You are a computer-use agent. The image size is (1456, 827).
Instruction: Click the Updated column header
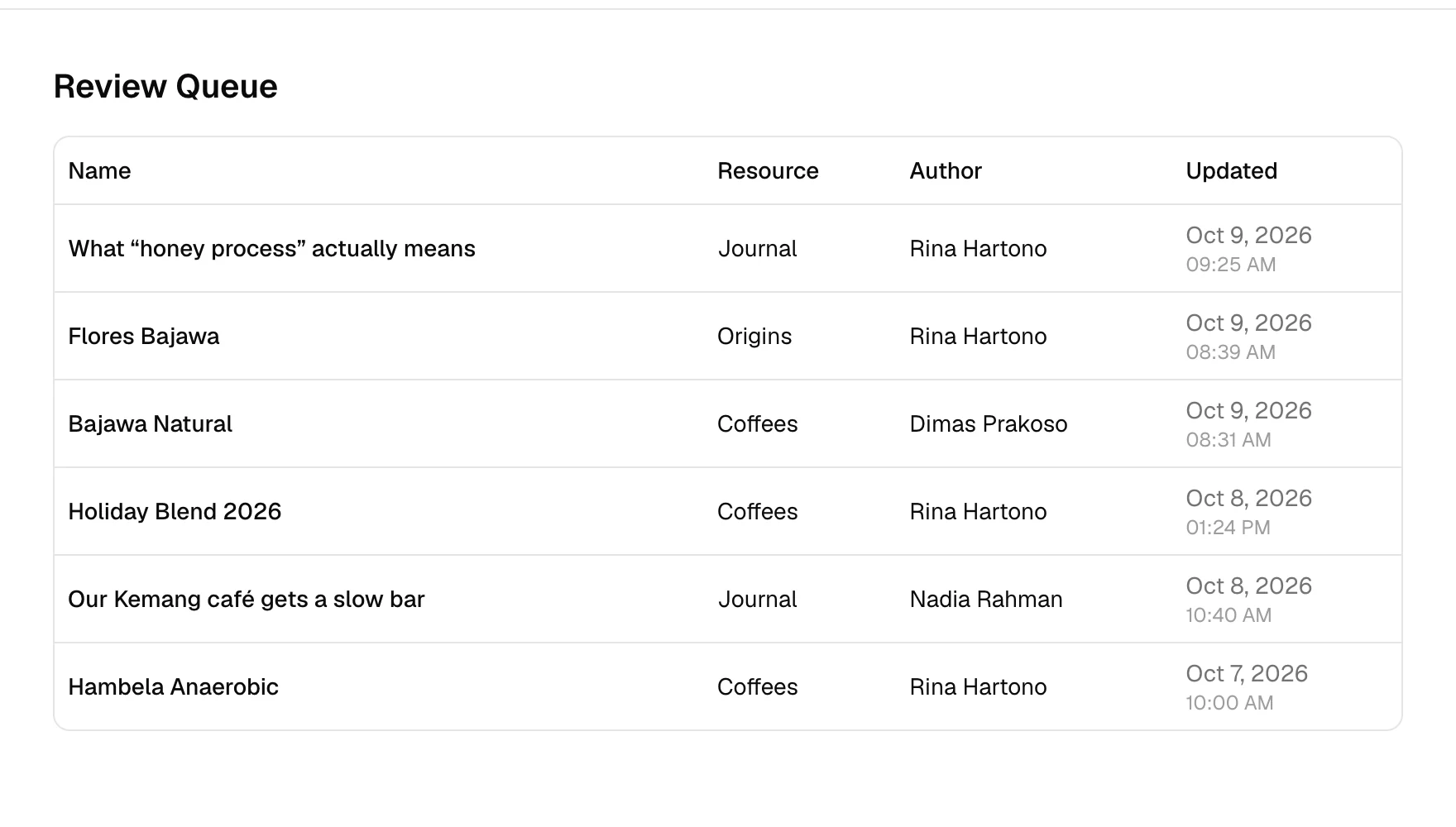point(1232,171)
